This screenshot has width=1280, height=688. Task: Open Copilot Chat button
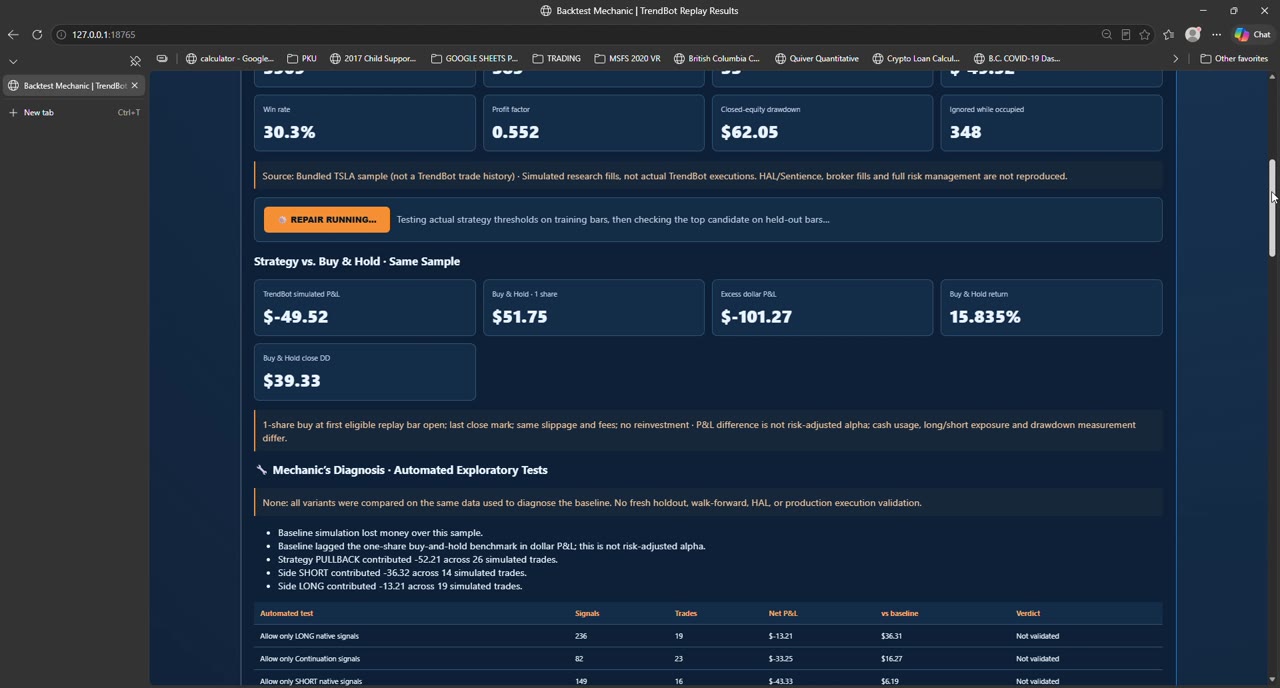pyautogui.click(x=1253, y=34)
